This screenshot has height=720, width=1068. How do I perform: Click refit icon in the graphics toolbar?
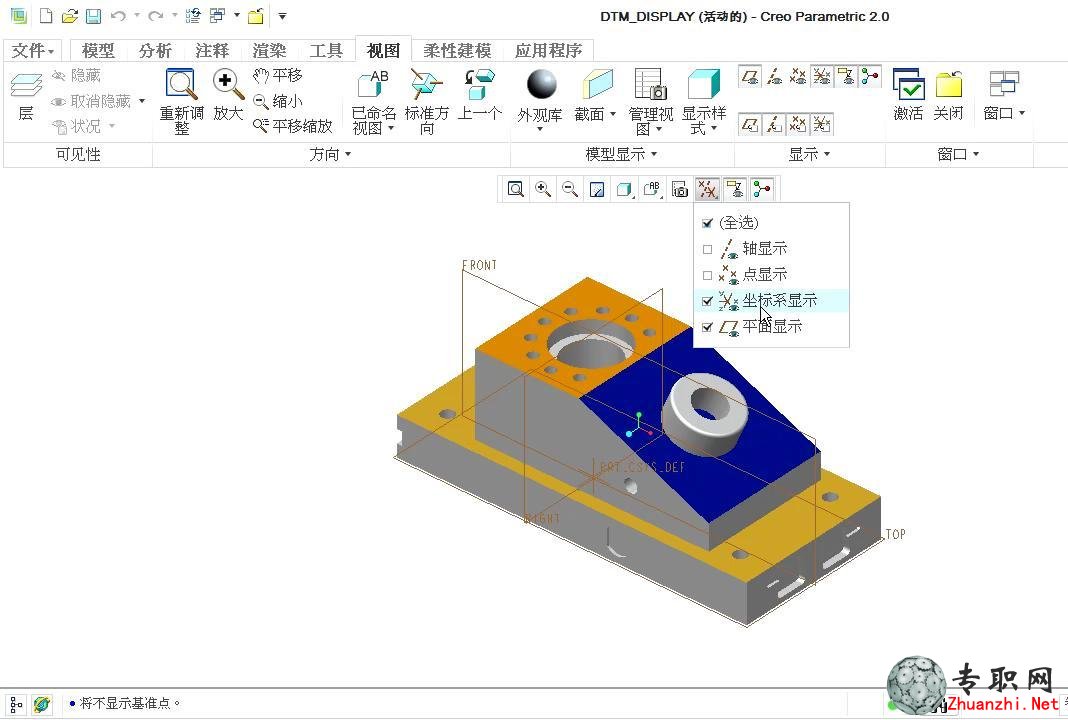tap(516, 189)
